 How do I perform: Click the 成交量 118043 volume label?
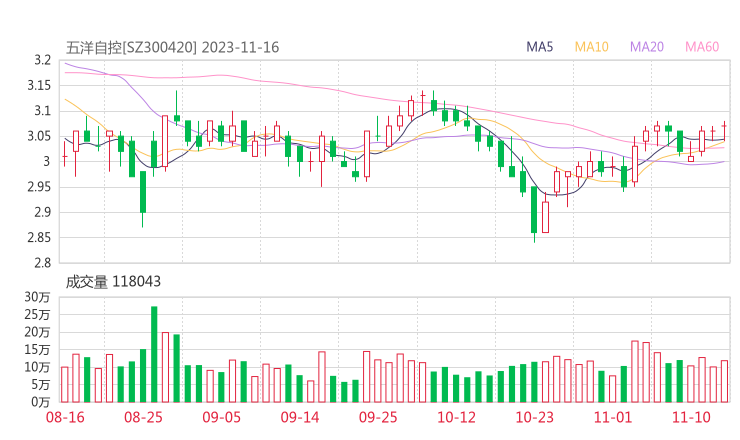(113, 282)
